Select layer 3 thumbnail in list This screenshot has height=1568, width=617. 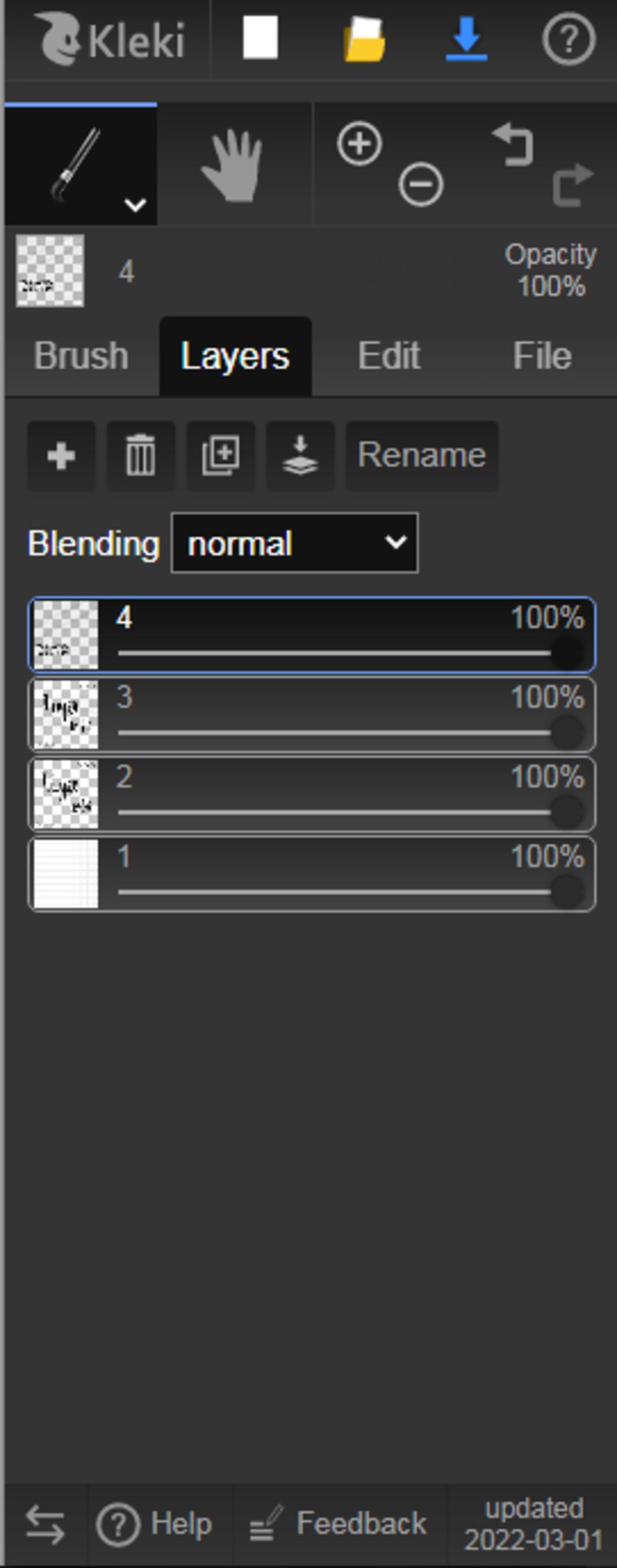coord(66,714)
